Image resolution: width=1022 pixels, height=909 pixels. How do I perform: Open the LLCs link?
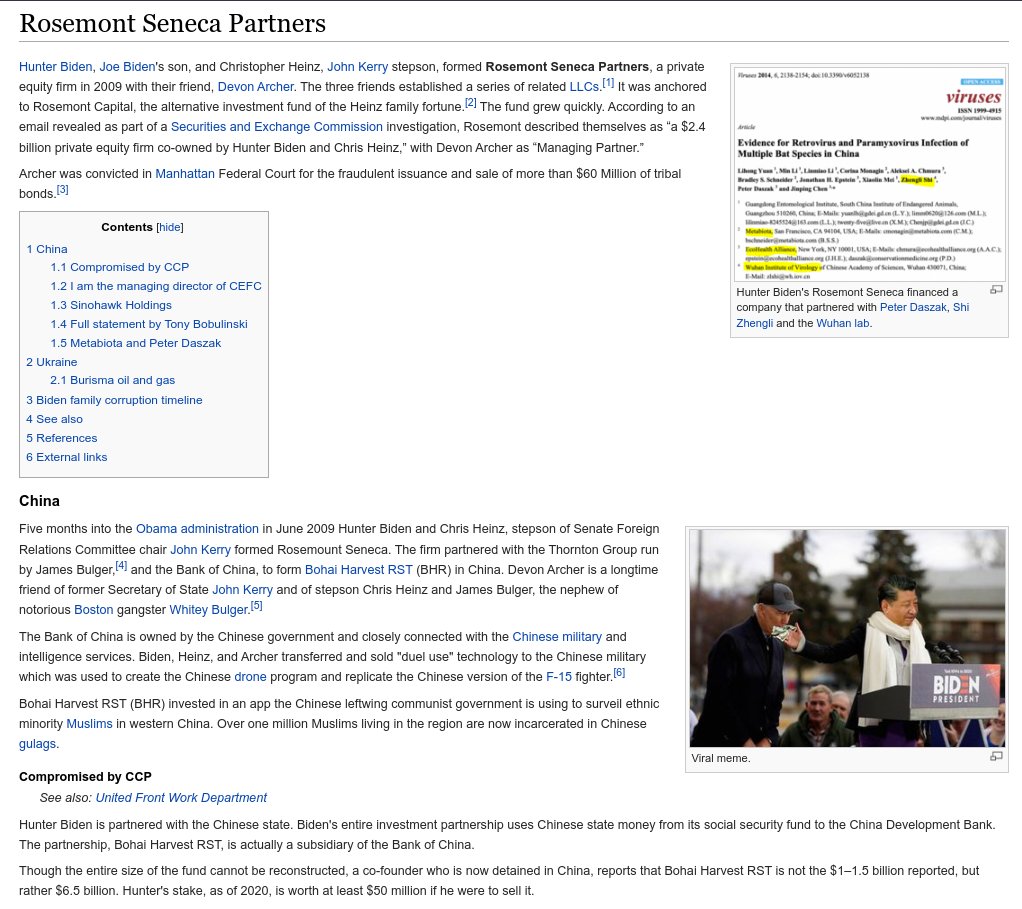584,87
